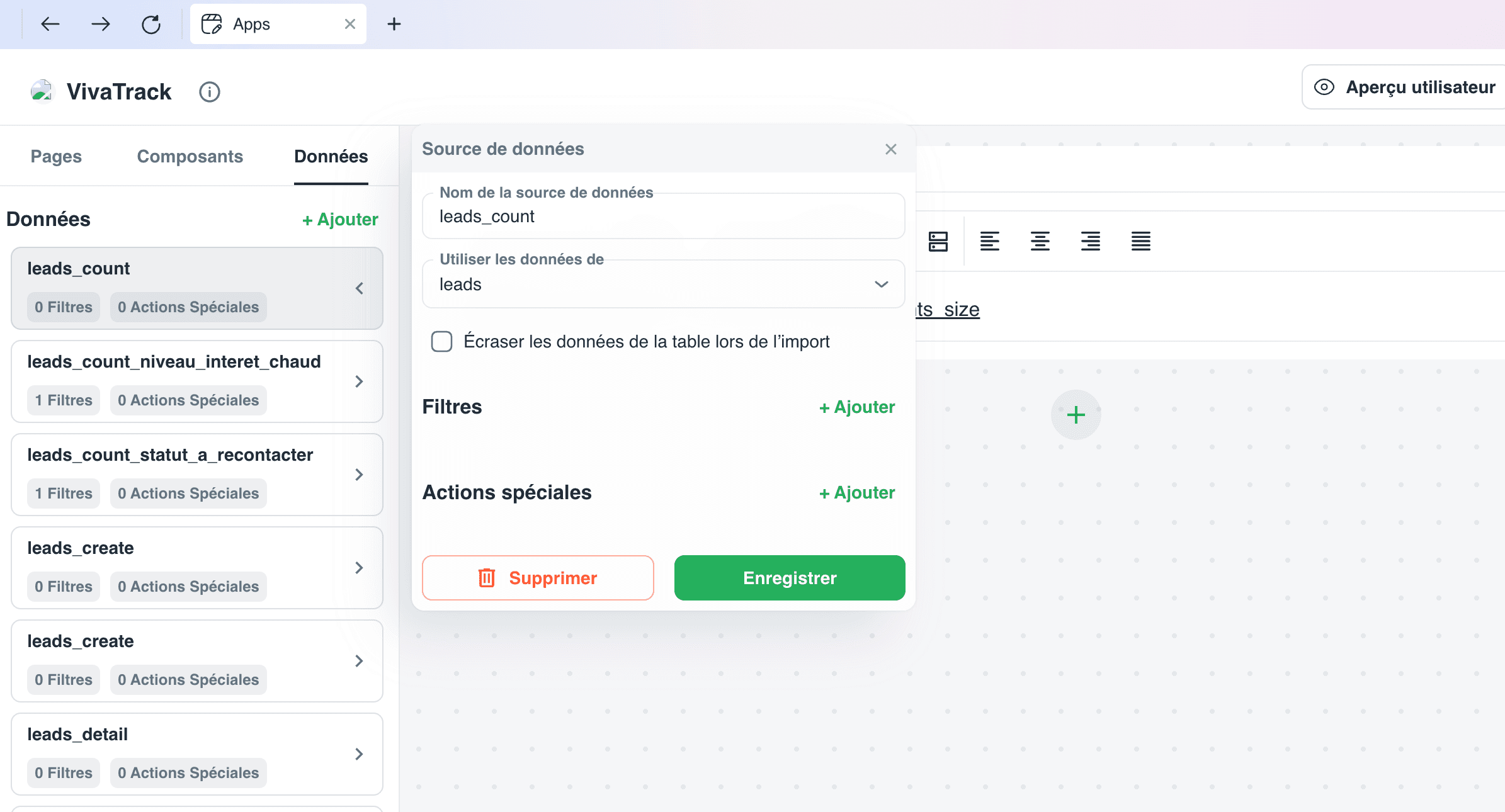Go back with the browser back arrow
1505x812 pixels.
50,24
